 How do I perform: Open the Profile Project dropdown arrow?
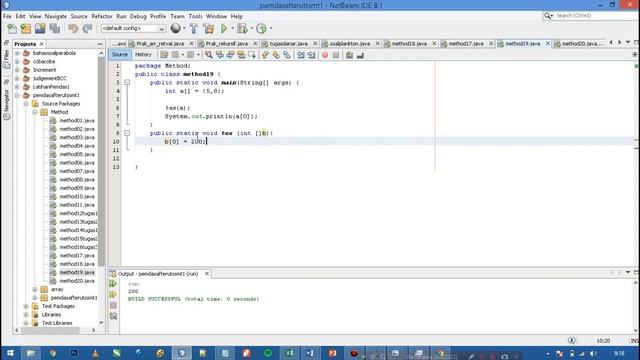[271, 28]
